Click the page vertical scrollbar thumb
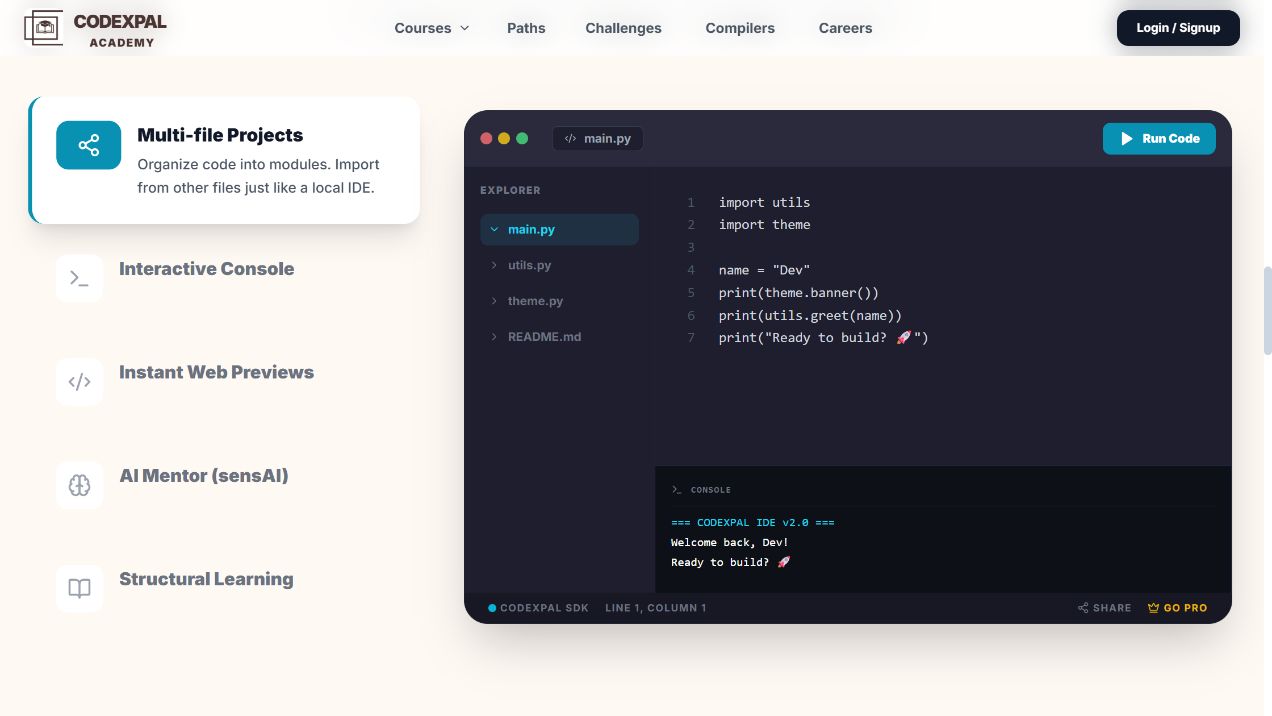The width and height of the screenshot is (1272, 716). pos(1267,311)
